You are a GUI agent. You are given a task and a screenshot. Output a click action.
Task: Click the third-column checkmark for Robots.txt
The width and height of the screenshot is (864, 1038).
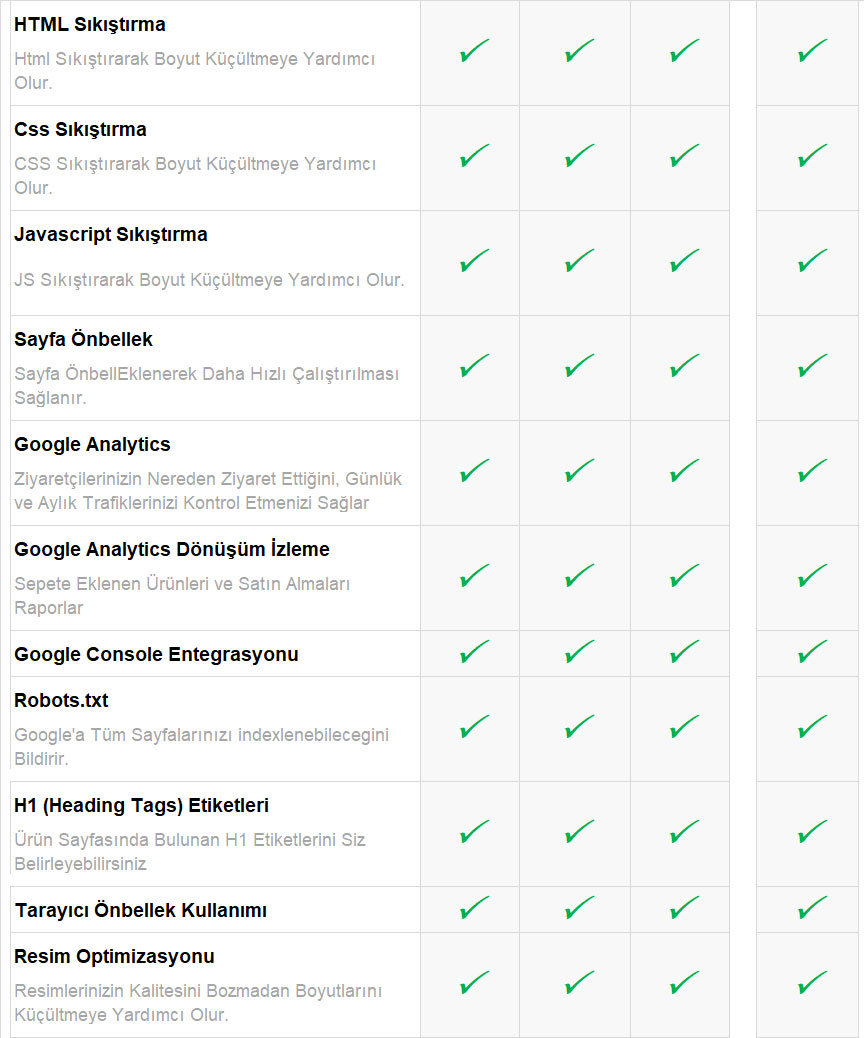684,728
